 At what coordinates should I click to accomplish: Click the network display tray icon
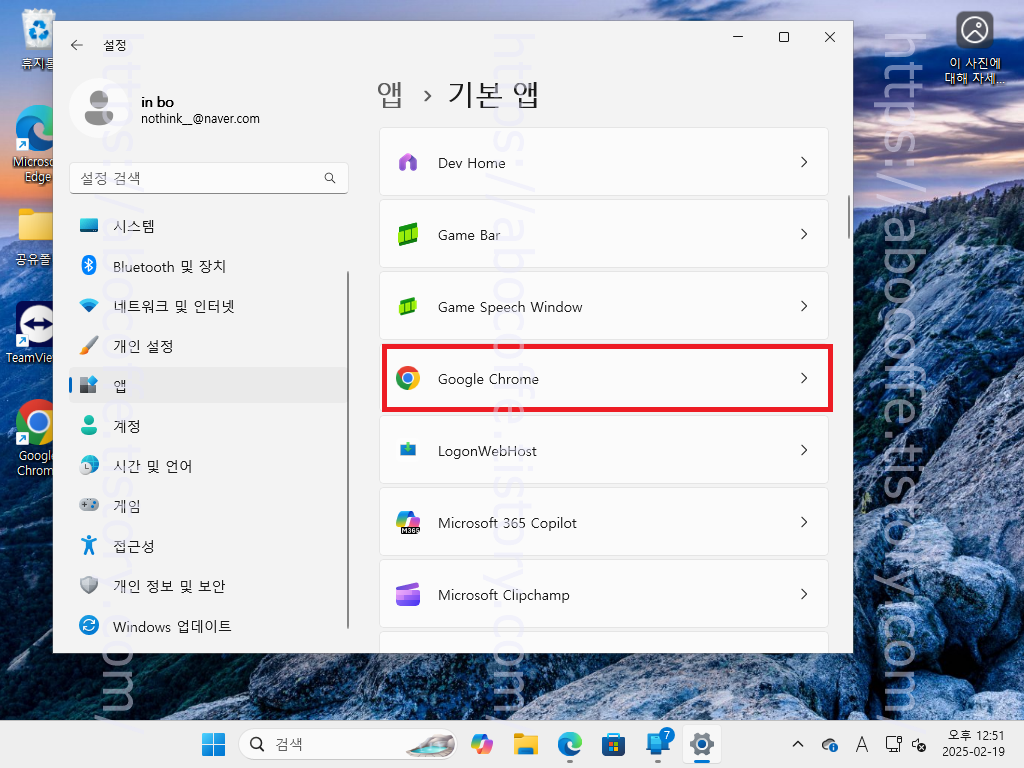tap(893, 744)
